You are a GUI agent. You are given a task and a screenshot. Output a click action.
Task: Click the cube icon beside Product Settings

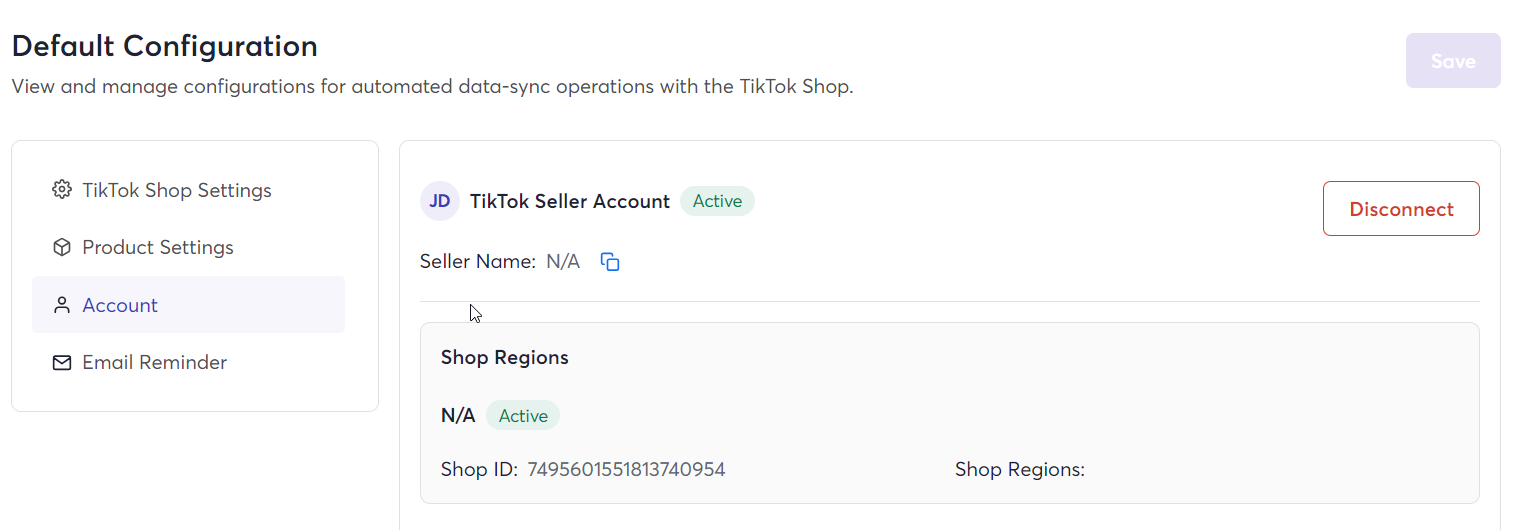(x=62, y=247)
